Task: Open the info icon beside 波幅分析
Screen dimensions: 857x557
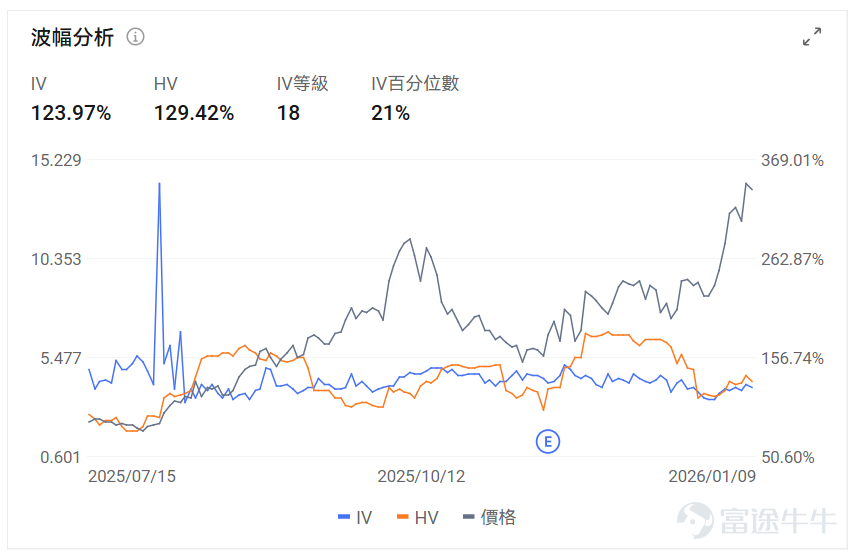Action: tap(136, 37)
